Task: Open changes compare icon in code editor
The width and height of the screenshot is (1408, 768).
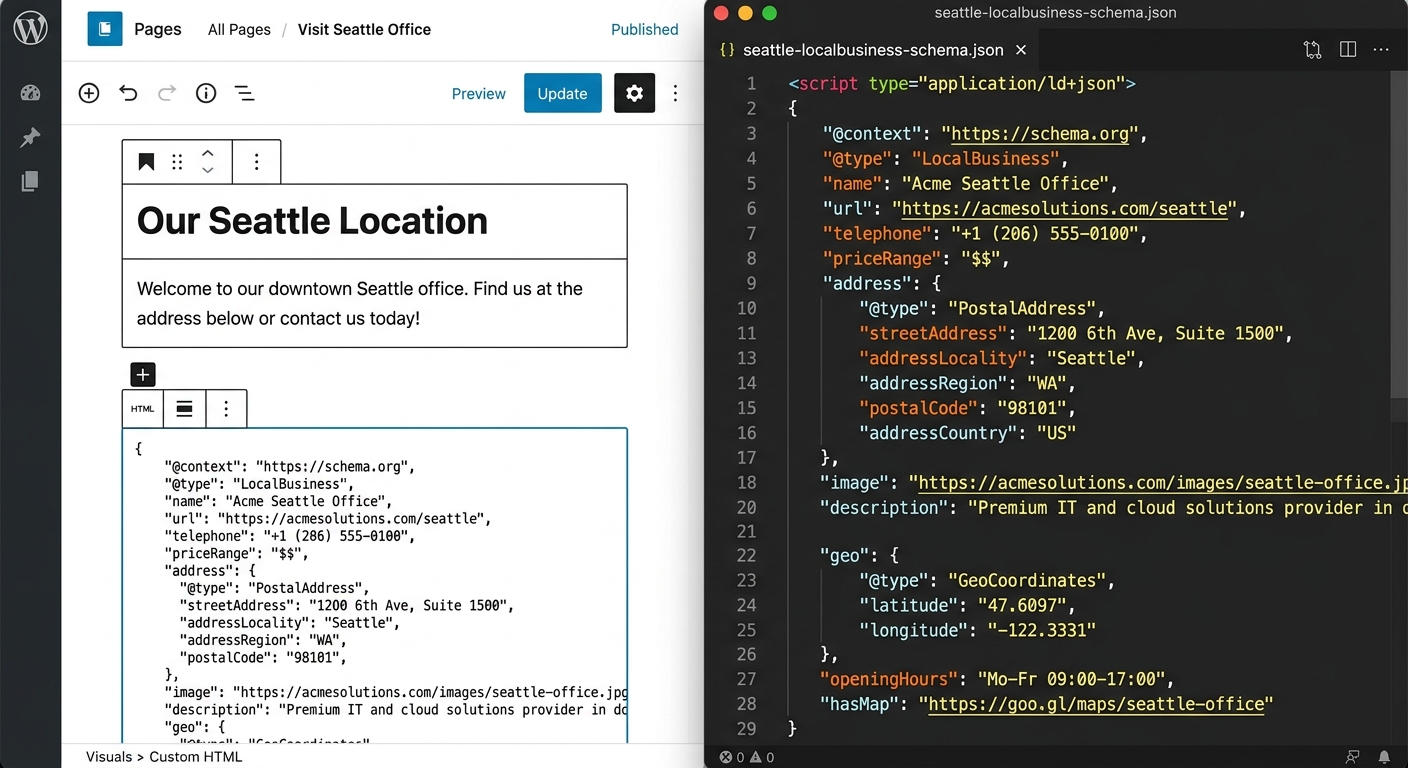Action: tap(1312, 50)
